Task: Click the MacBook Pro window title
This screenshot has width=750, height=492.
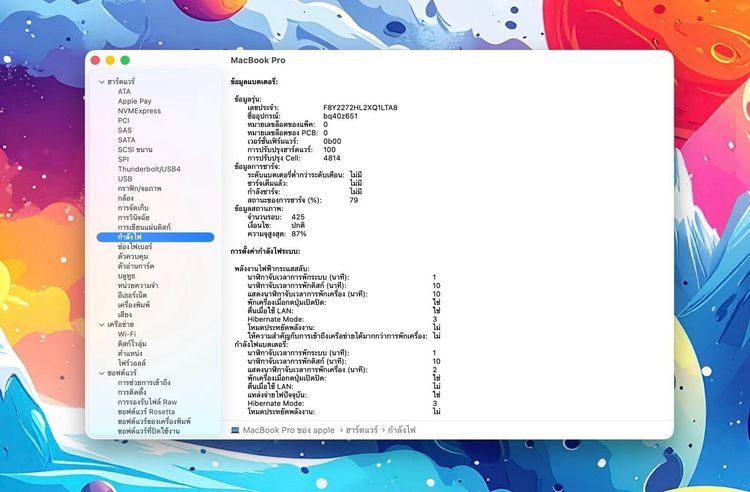Action: (258, 60)
